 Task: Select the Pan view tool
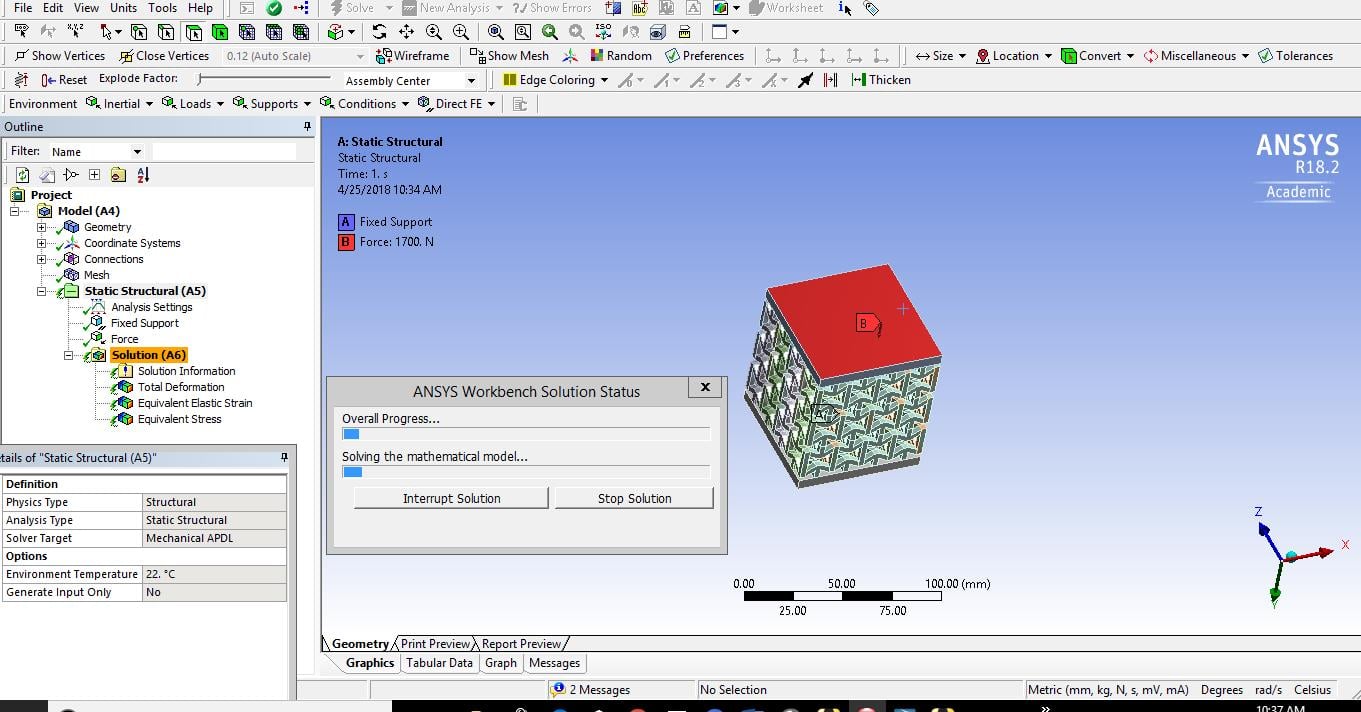(406, 32)
